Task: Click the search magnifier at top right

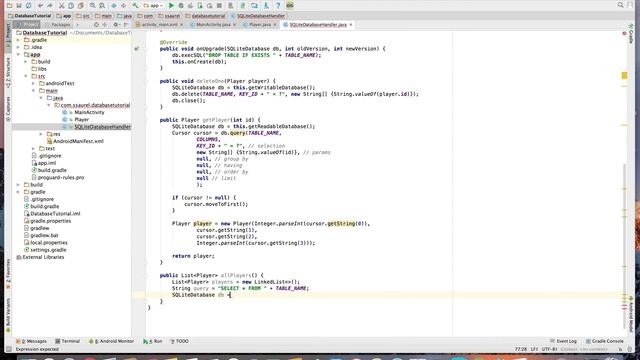Action: pyautogui.click(x=620, y=5)
